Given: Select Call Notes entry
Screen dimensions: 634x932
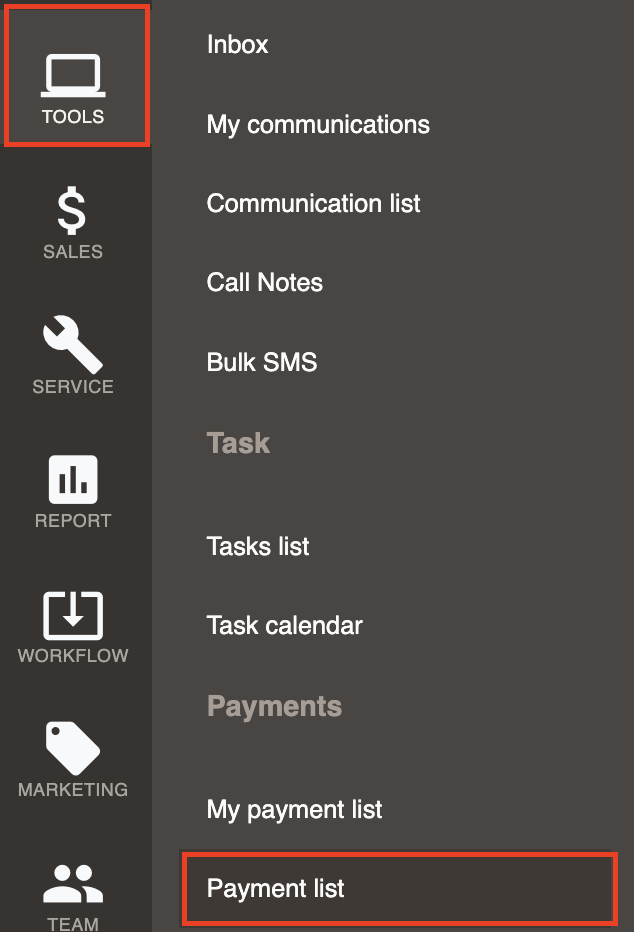Looking at the screenshot, I should (x=264, y=282).
